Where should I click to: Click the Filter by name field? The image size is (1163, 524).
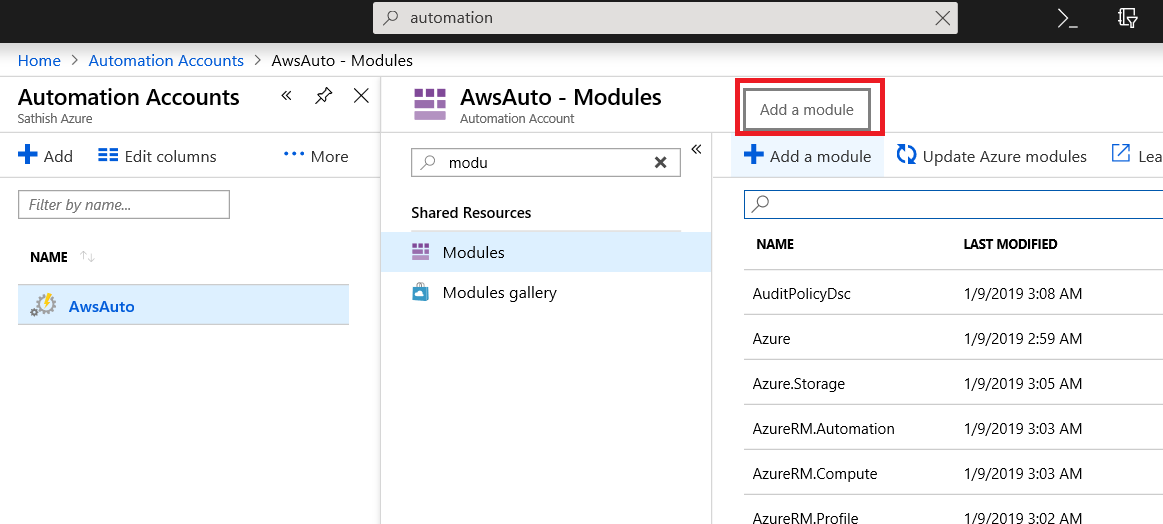[124, 204]
